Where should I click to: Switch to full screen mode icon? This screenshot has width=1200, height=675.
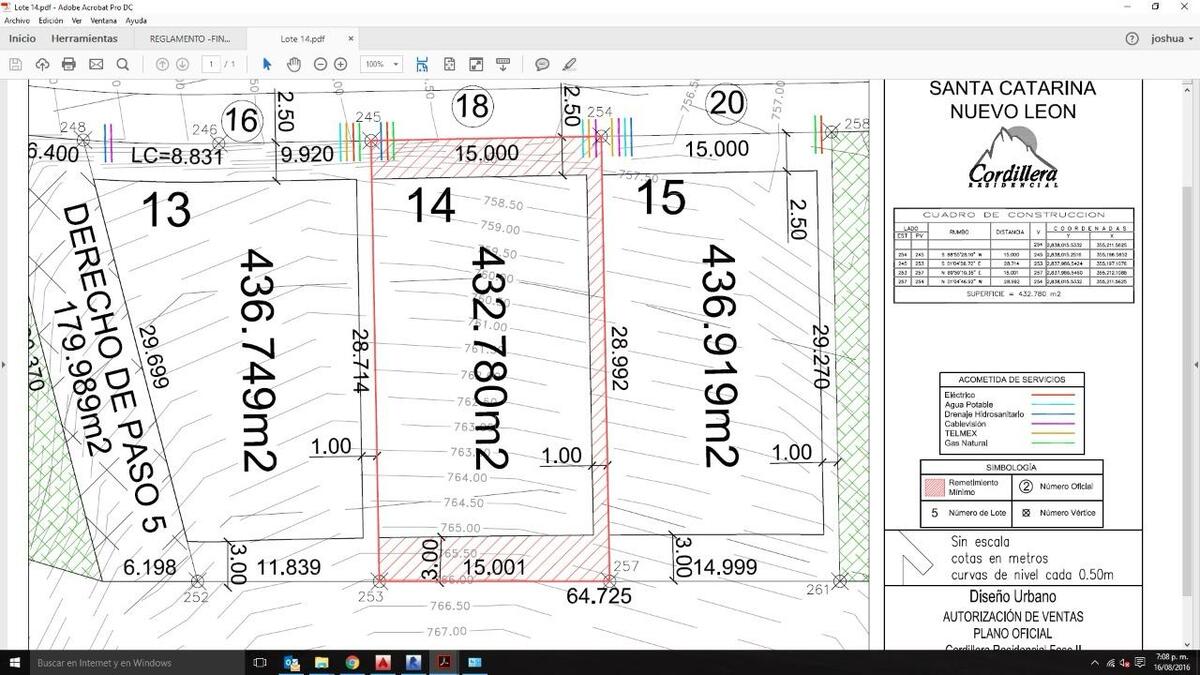(x=476, y=64)
